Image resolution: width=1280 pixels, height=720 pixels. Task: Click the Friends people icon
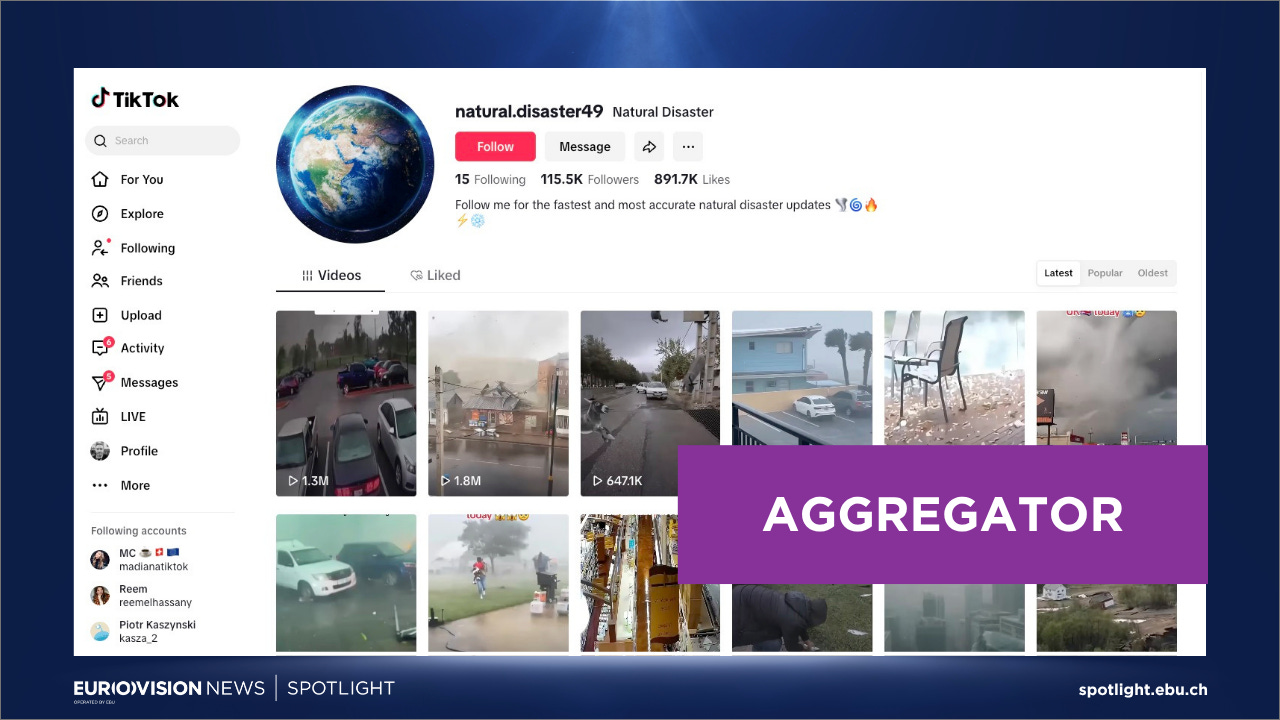click(x=100, y=281)
